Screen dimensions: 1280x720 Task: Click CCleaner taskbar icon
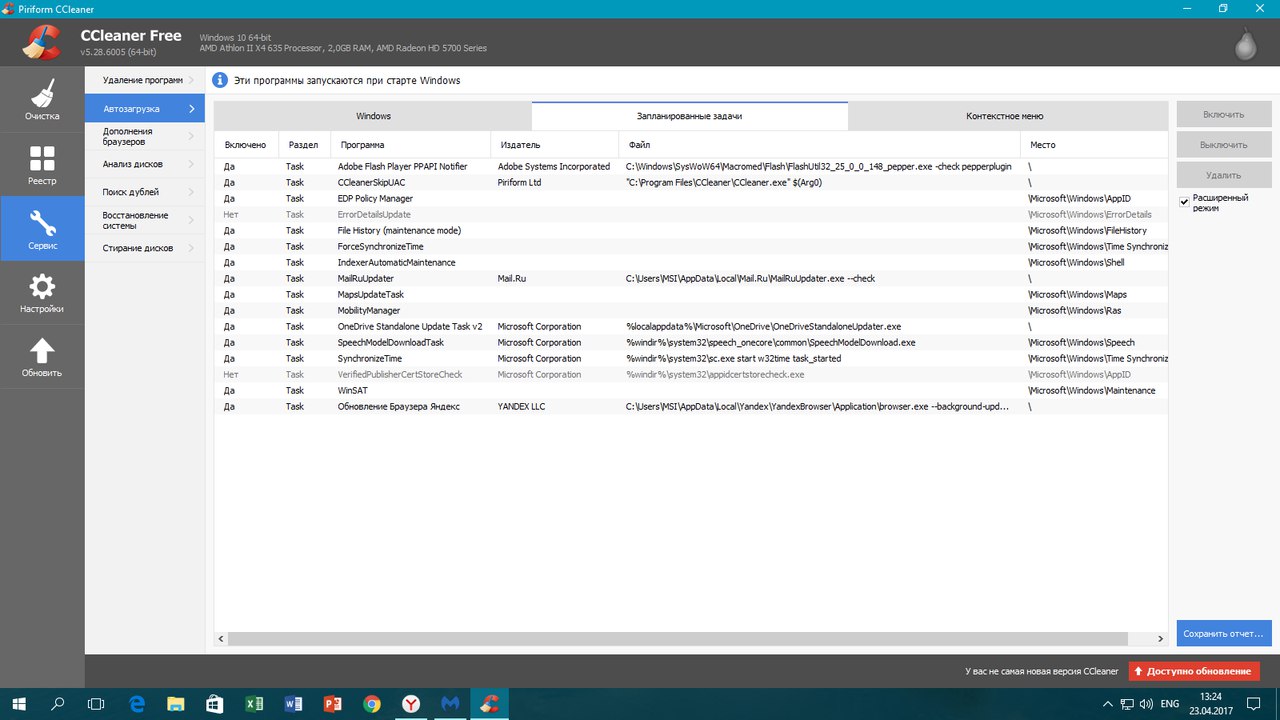(489, 704)
